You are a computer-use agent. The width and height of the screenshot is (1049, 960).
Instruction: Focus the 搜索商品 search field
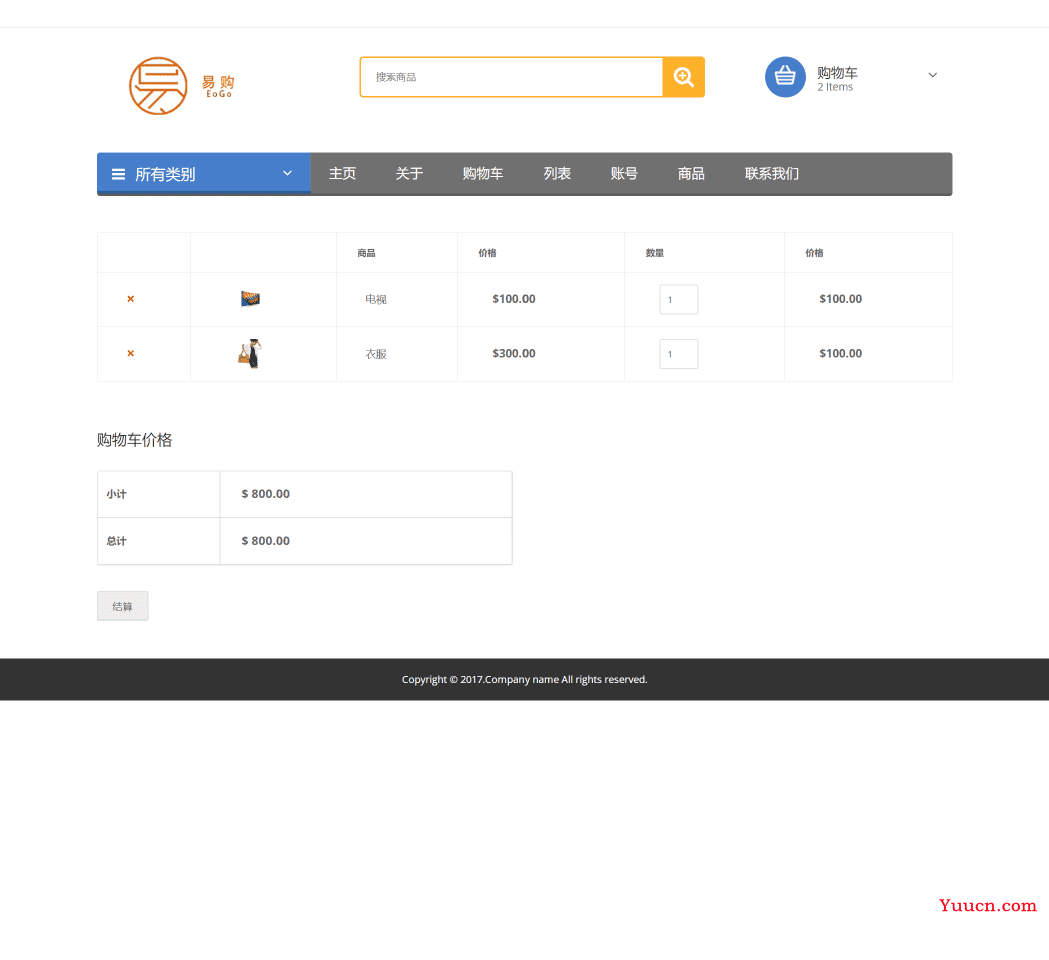pyautogui.click(x=511, y=77)
